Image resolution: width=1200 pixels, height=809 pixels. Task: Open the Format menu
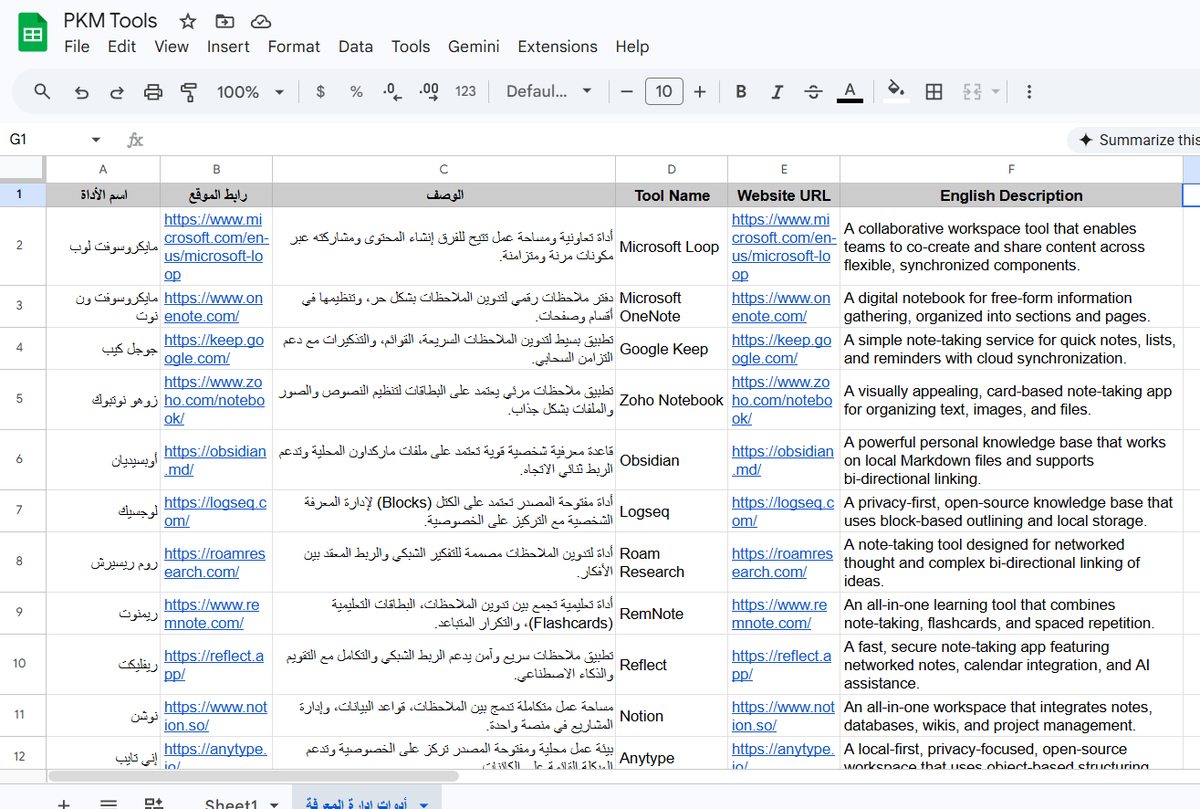tap(294, 46)
